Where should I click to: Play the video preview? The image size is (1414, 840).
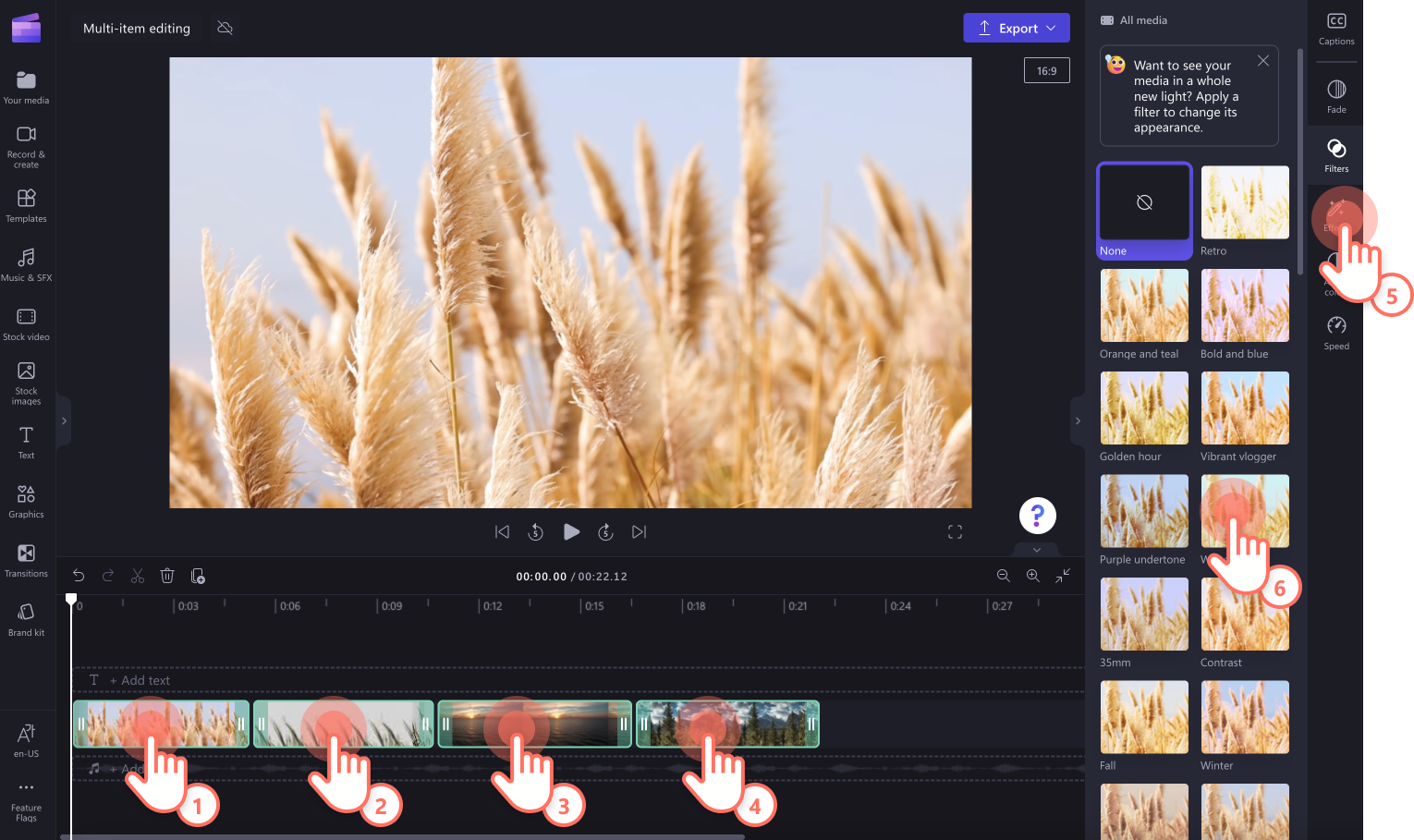[x=571, y=531]
